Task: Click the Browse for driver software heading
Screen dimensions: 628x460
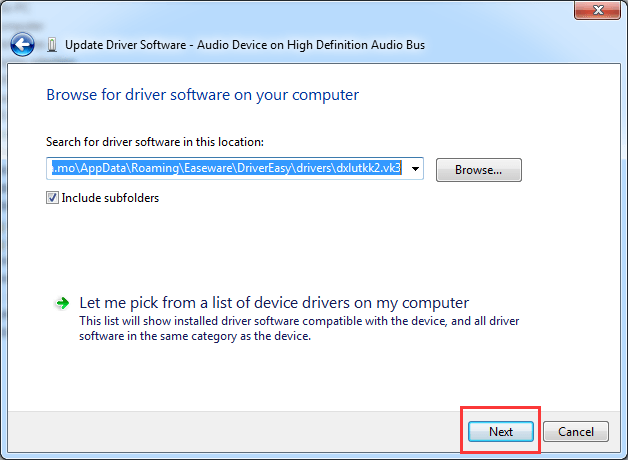Action: click(202, 95)
